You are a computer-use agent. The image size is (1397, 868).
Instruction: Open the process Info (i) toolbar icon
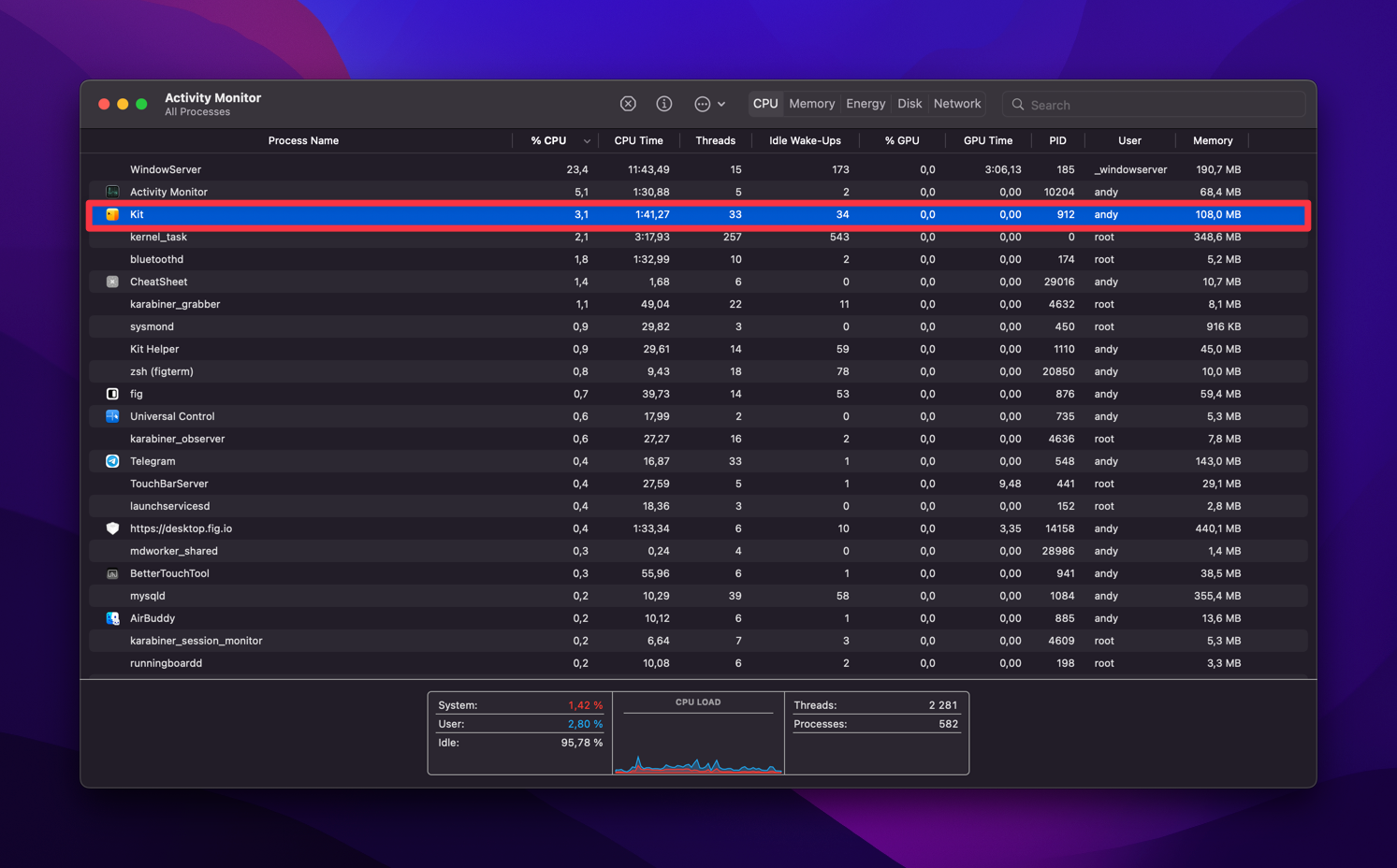tap(664, 104)
